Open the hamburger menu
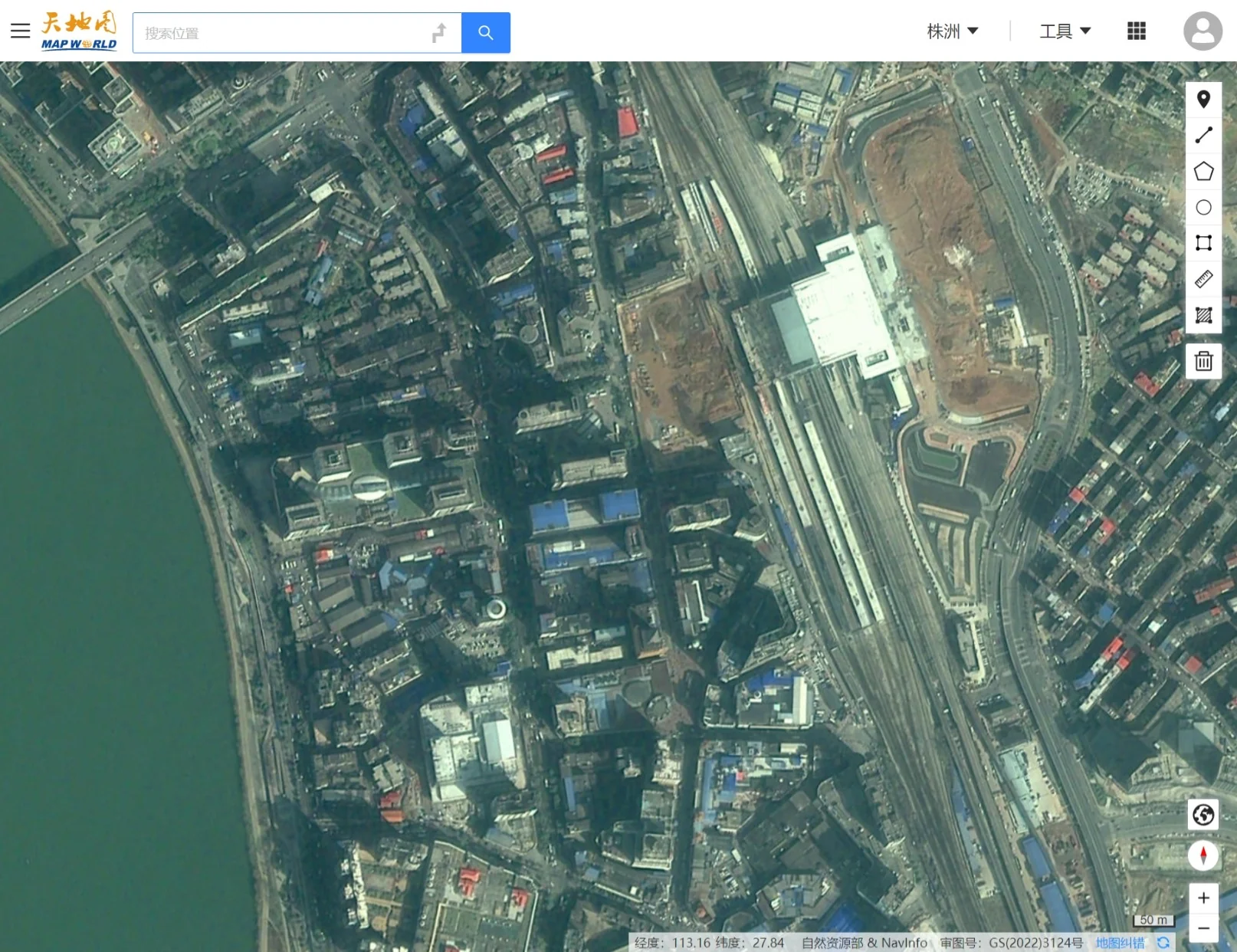The image size is (1237, 952). (21, 31)
